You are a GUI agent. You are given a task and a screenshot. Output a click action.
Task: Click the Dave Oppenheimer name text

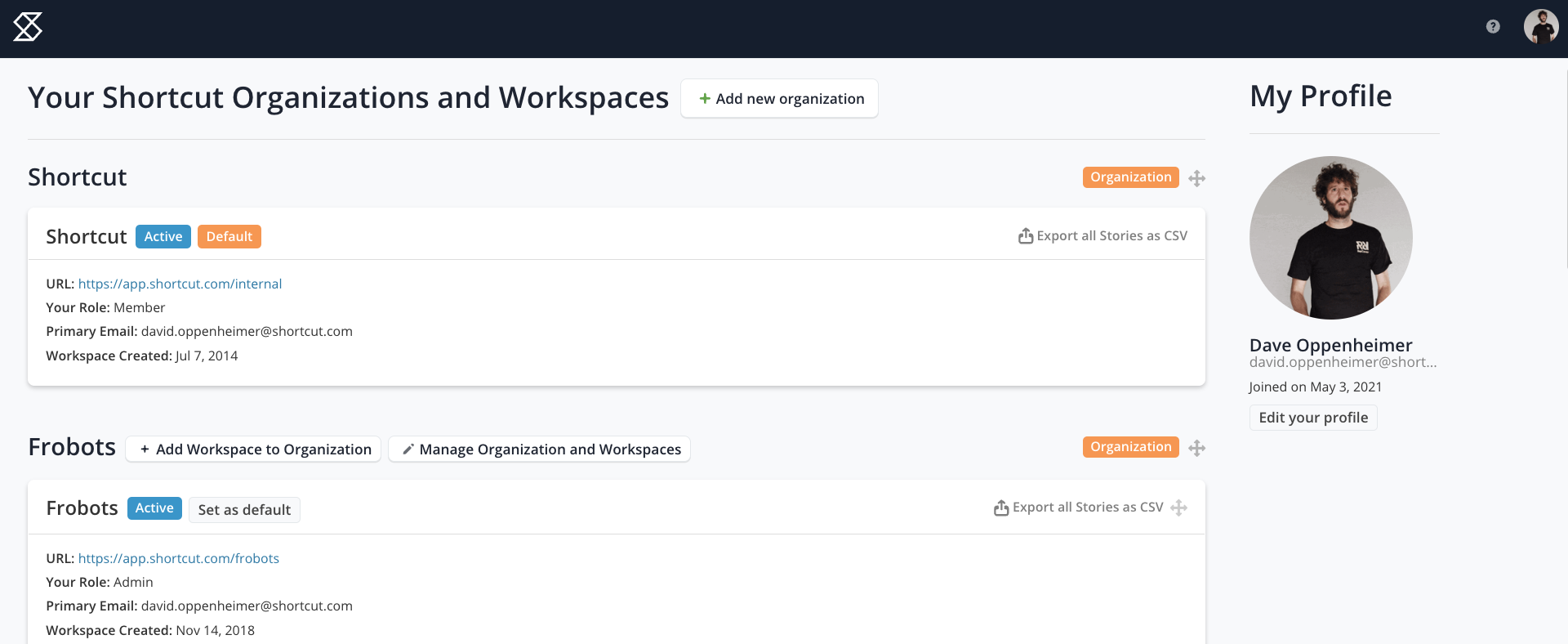(1331, 345)
